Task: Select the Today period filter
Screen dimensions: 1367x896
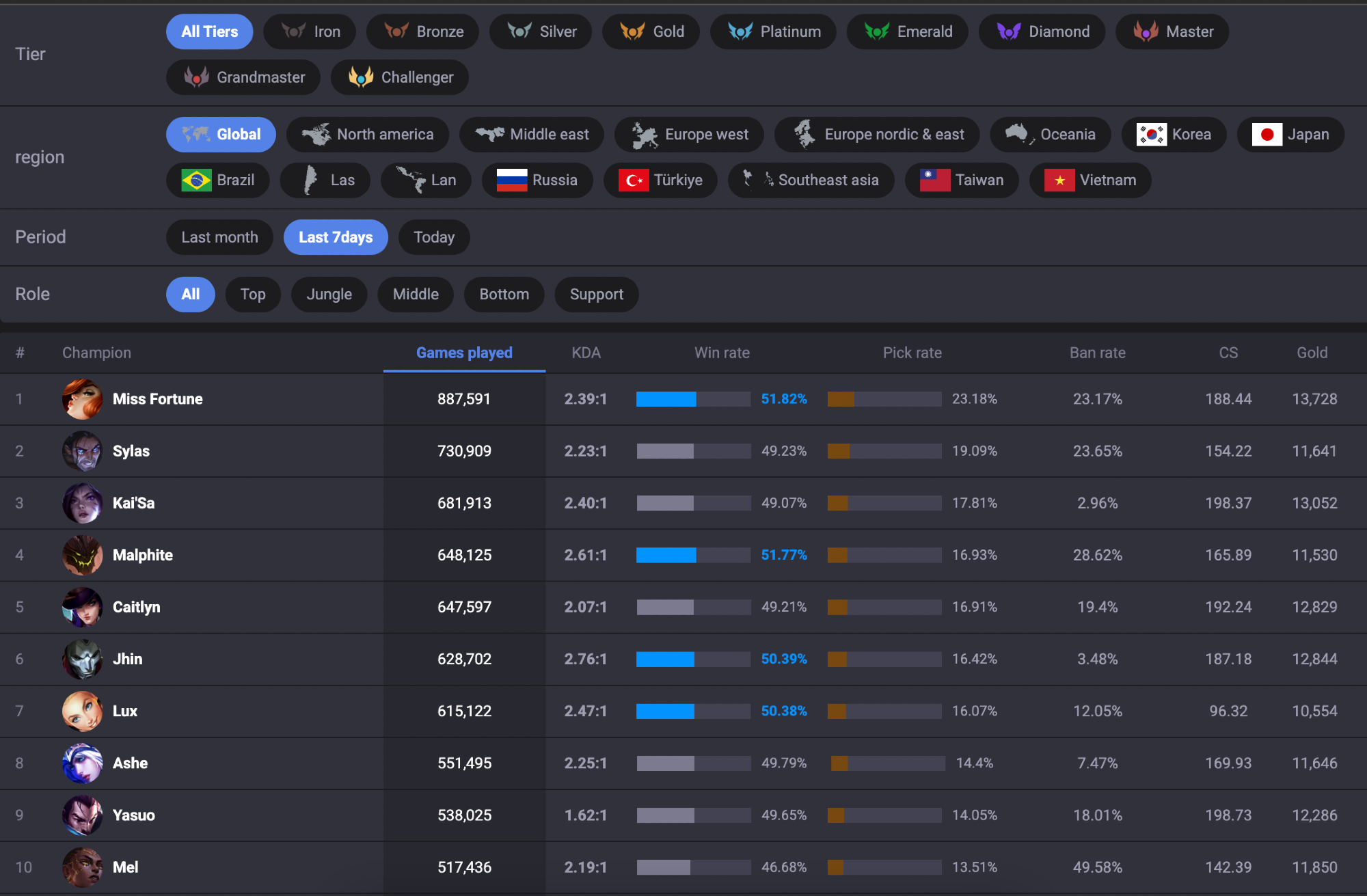Action: click(x=433, y=237)
